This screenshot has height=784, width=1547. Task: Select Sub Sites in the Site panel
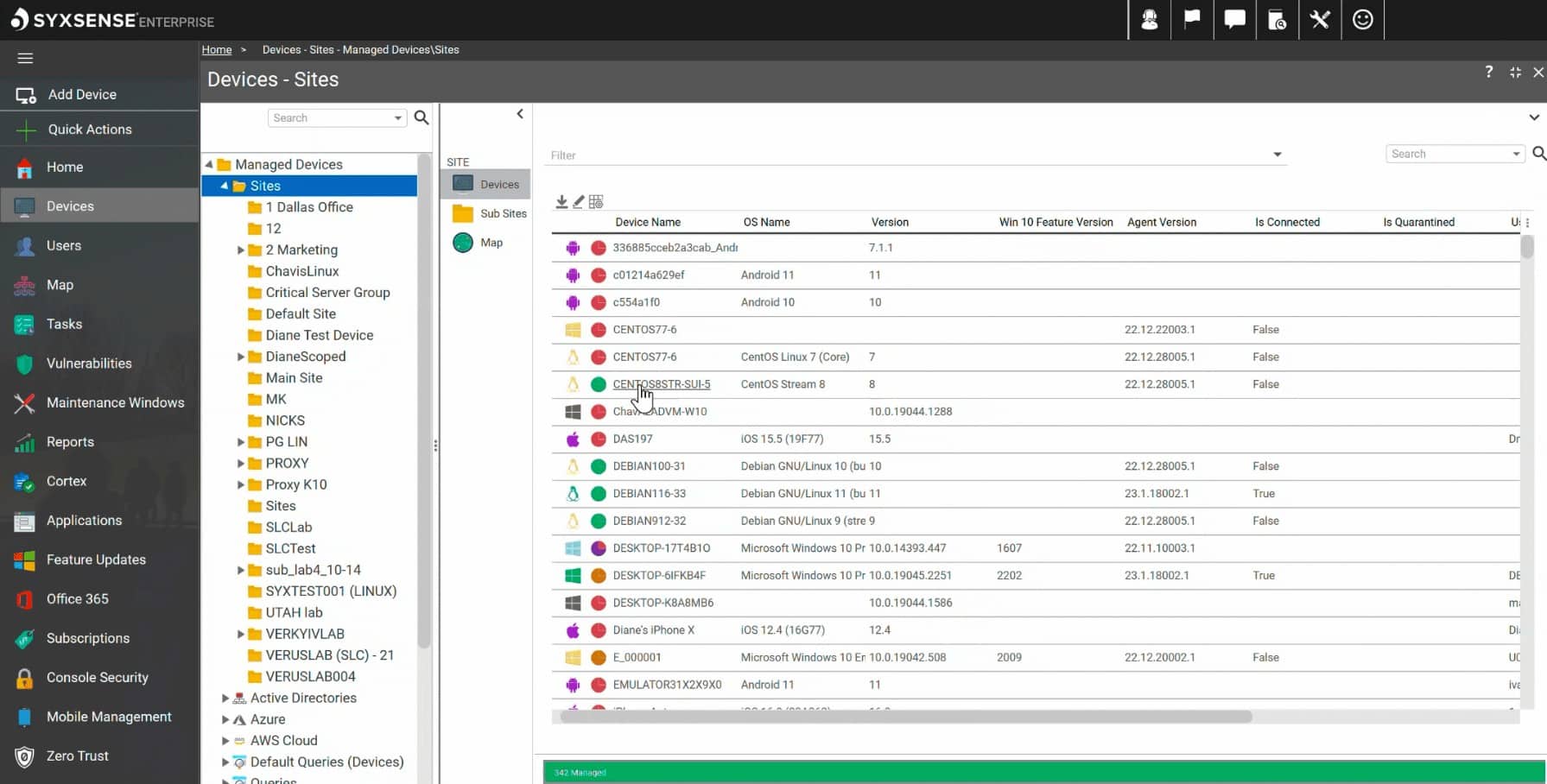click(489, 213)
